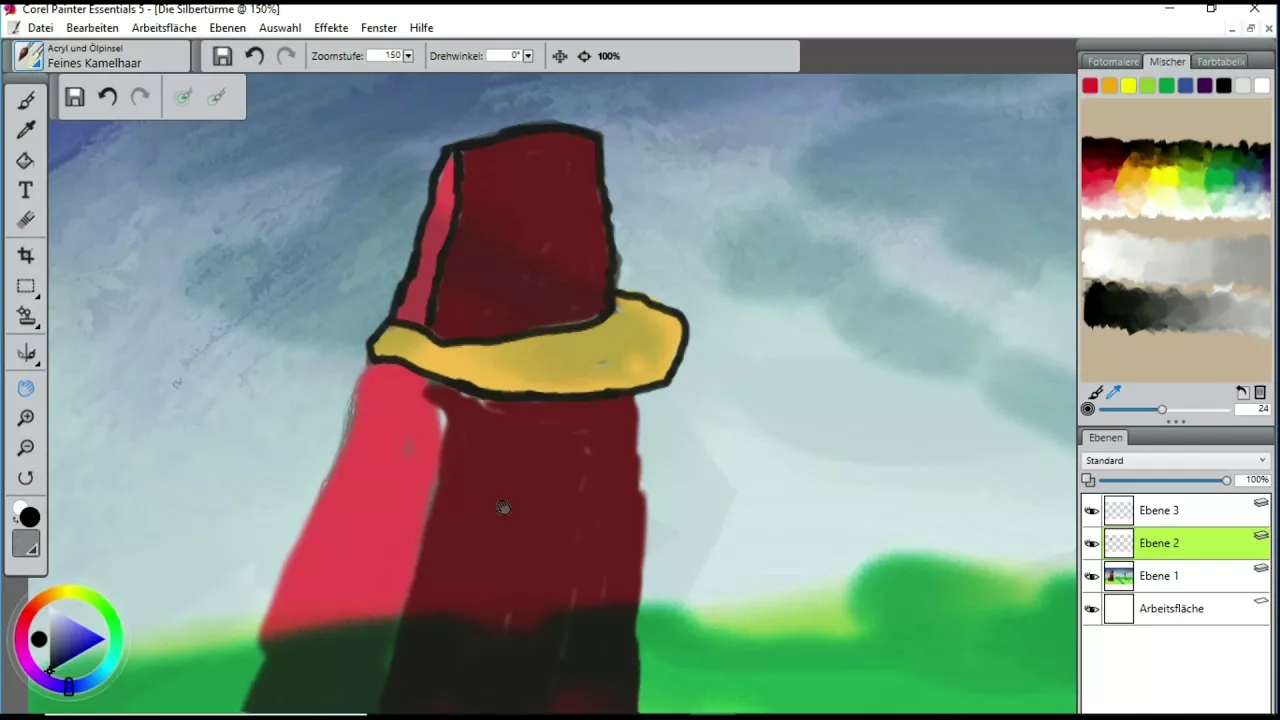This screenshot has width=1280, height=720.
Task: Toggle visibility of Ebene 3
Action: [1091, 511]
